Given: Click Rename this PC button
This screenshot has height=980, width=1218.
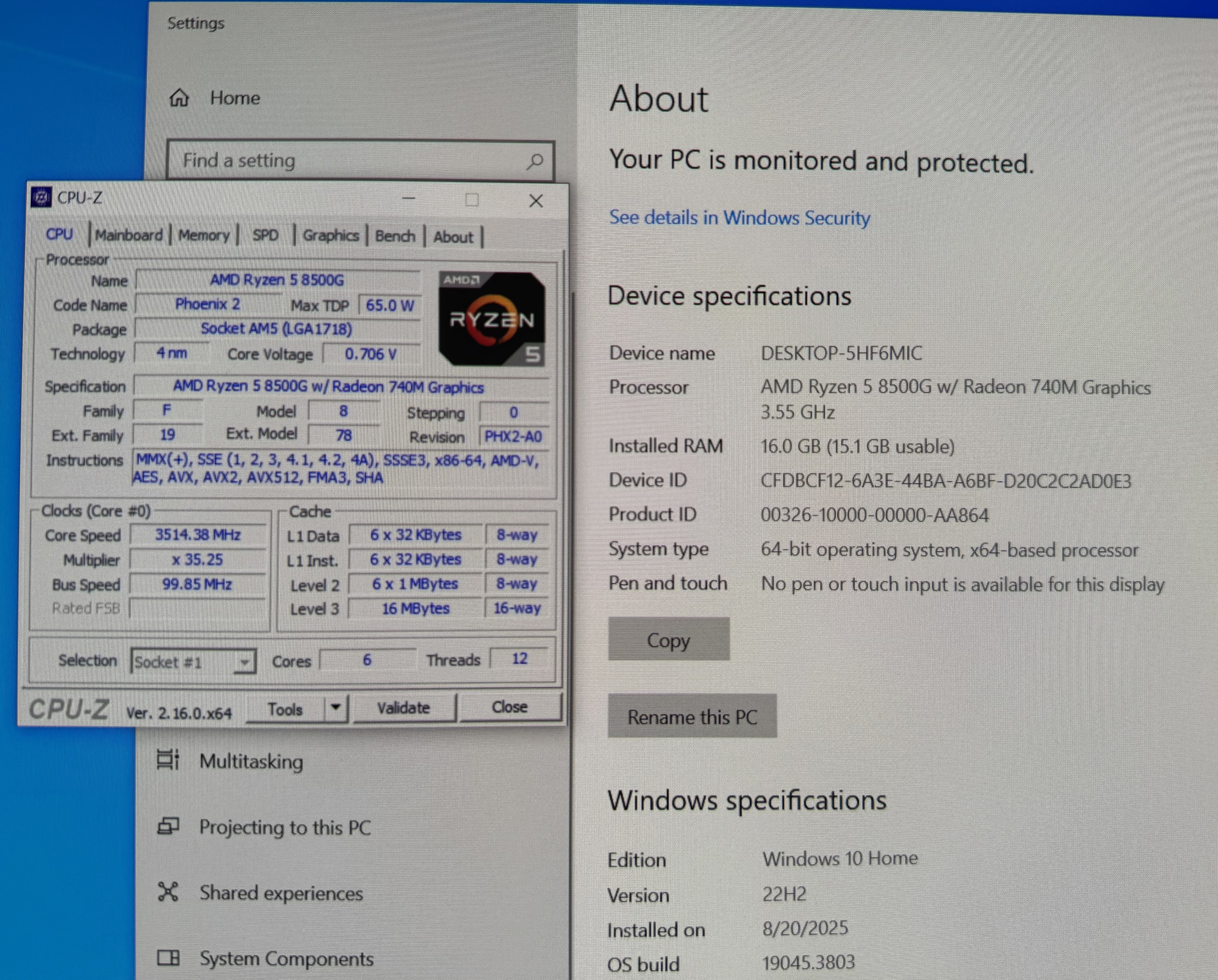Looking at the screenshot, I should [693, 716].
